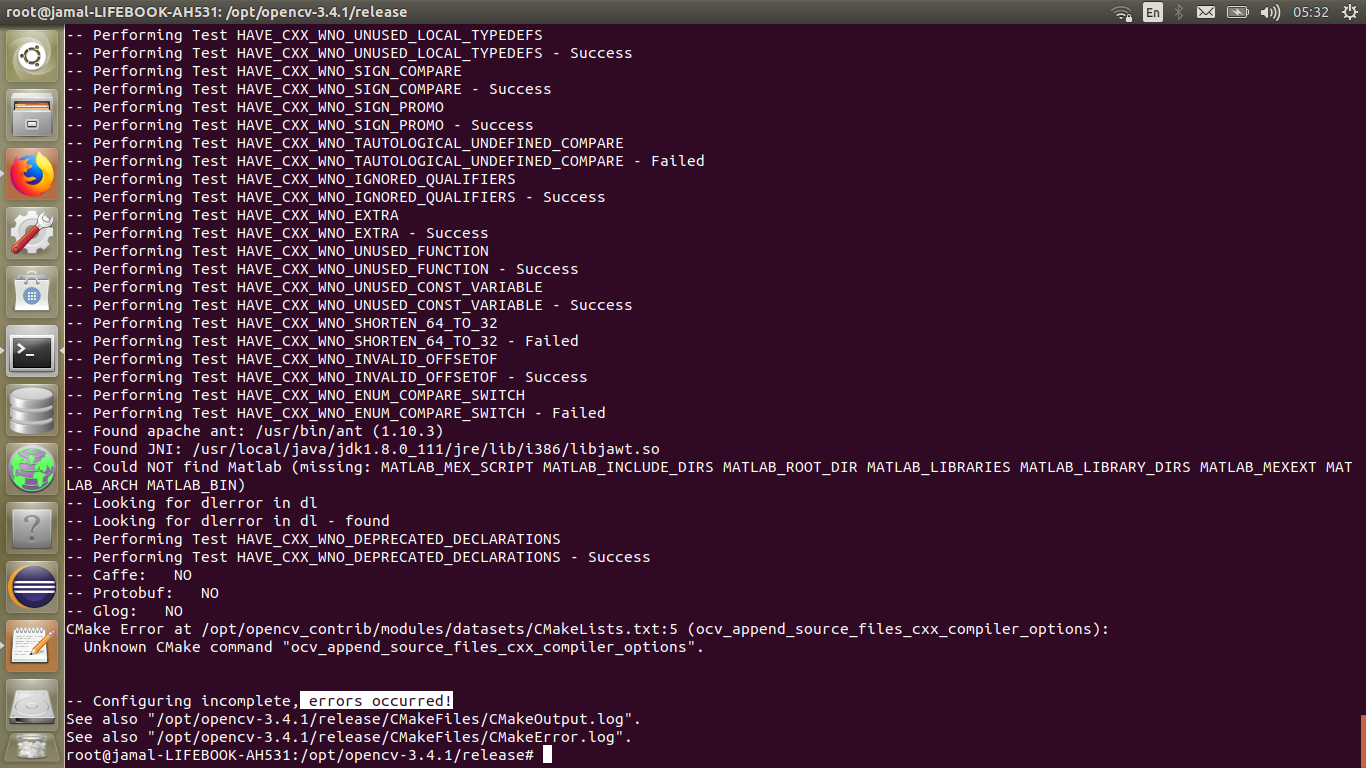Open the database cylinder application icon
1366x768 pixels.
tap(33, 409)
